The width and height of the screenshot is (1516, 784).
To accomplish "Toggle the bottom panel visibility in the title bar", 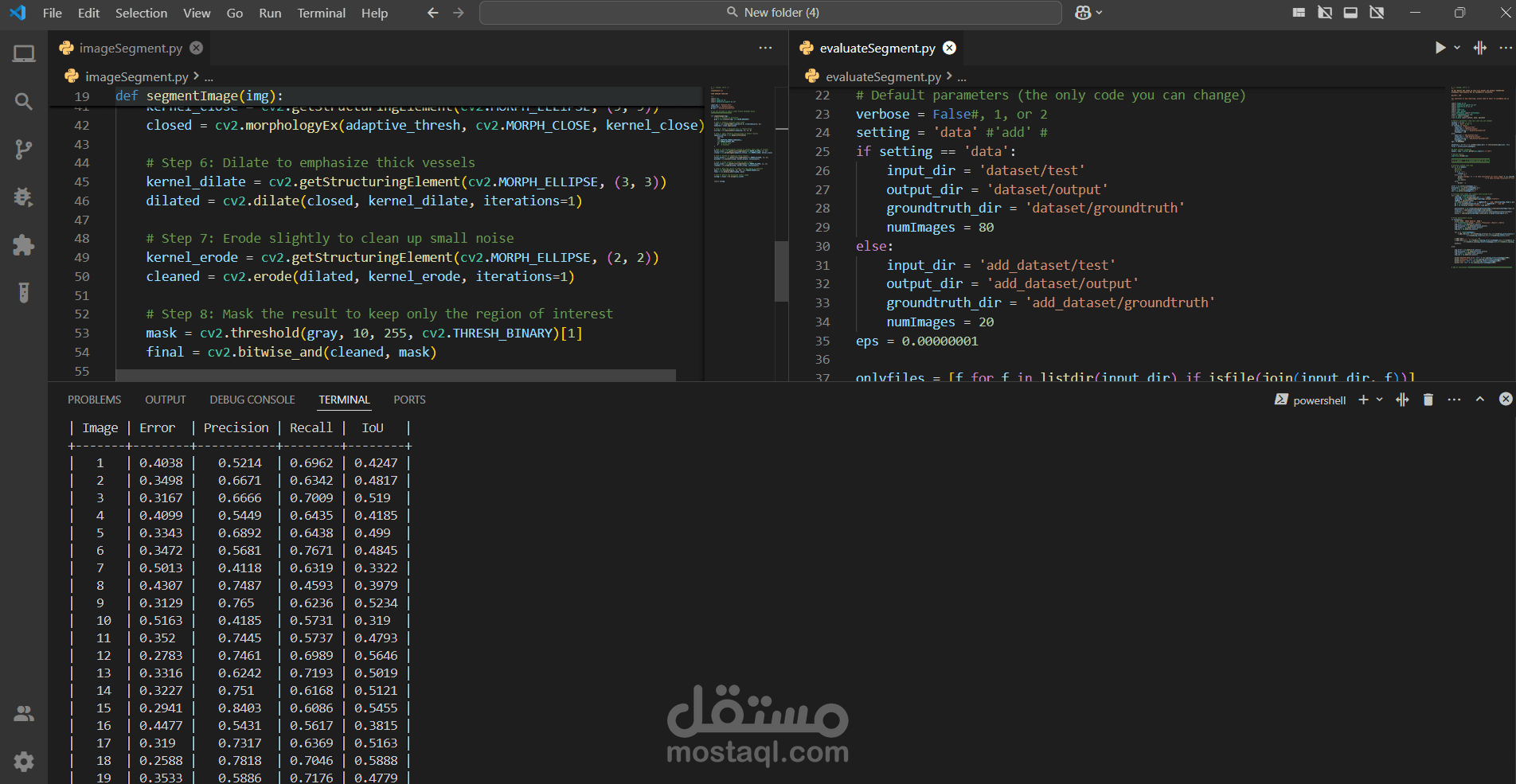I will click(1350, 13).
